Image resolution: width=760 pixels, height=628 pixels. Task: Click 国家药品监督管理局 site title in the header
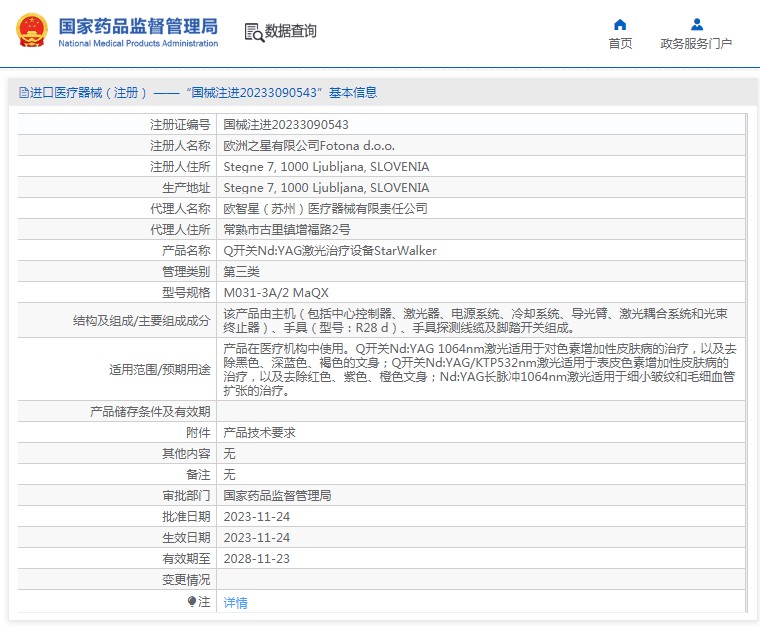click(x=138, y=26)
